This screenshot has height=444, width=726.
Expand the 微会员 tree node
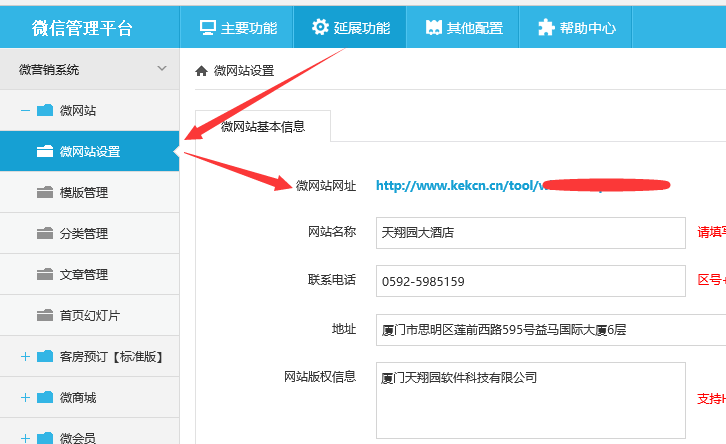click(x=25, y=437)
